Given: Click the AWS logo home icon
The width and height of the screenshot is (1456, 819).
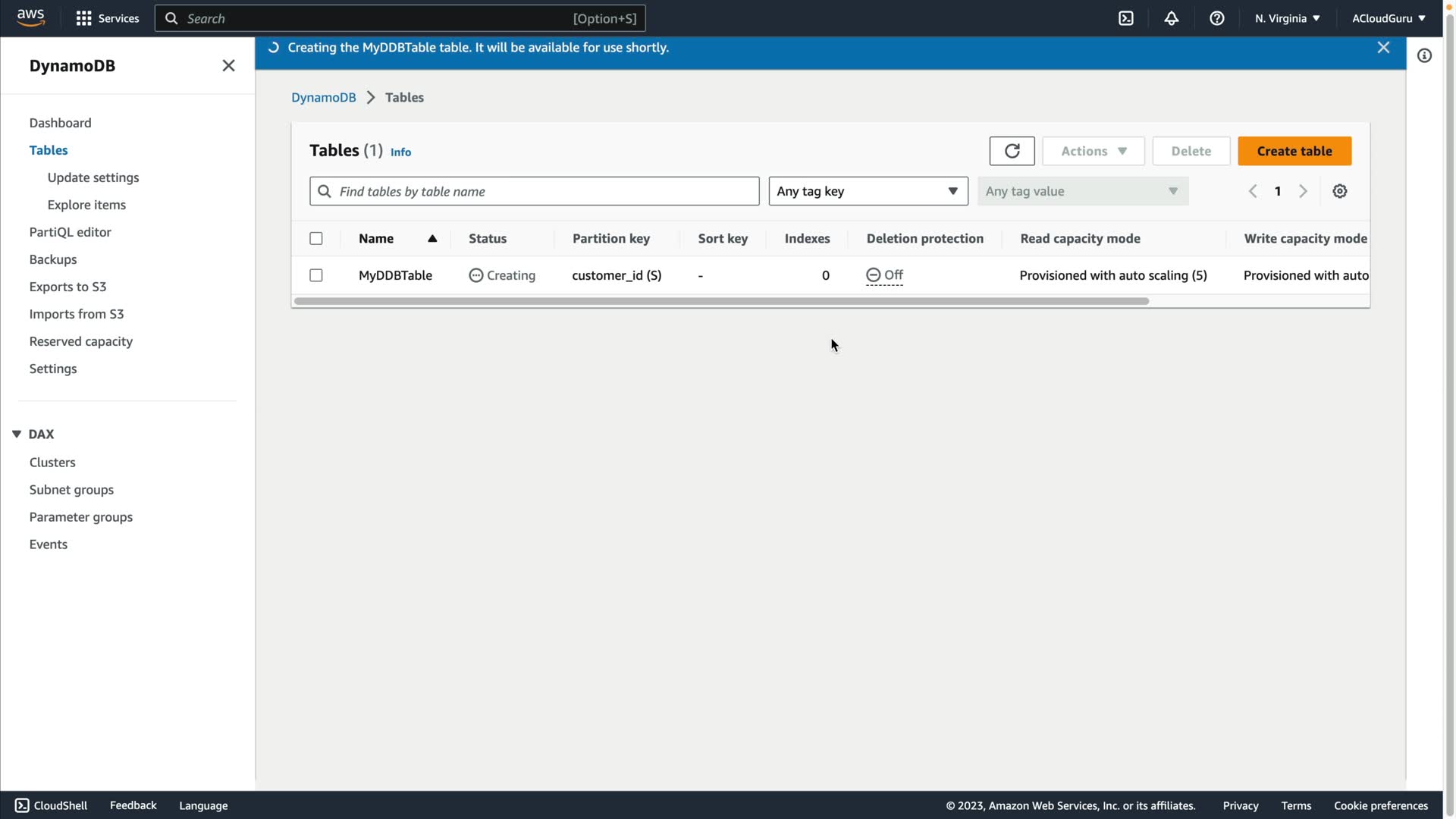Looking at the screenshot, I should click(30, 18).
